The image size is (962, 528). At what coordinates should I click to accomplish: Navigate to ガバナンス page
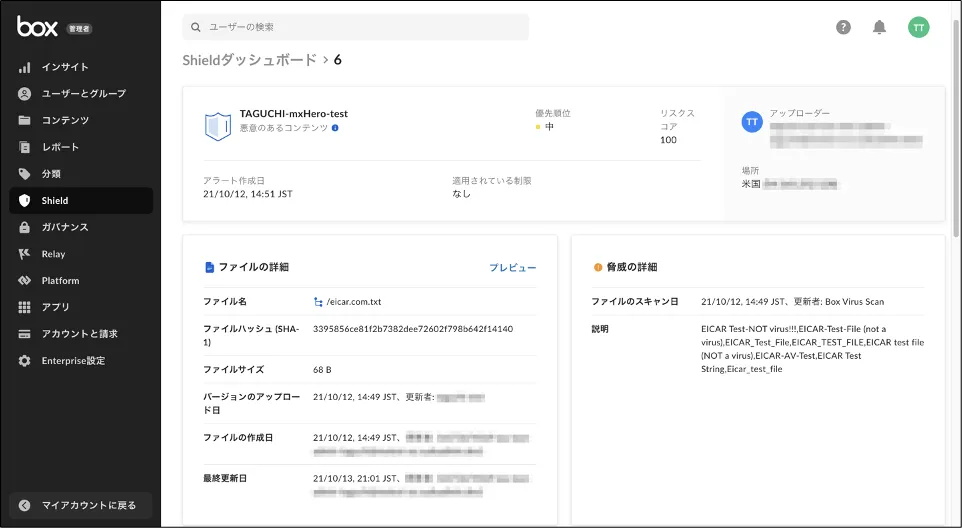tap(65, 227)
